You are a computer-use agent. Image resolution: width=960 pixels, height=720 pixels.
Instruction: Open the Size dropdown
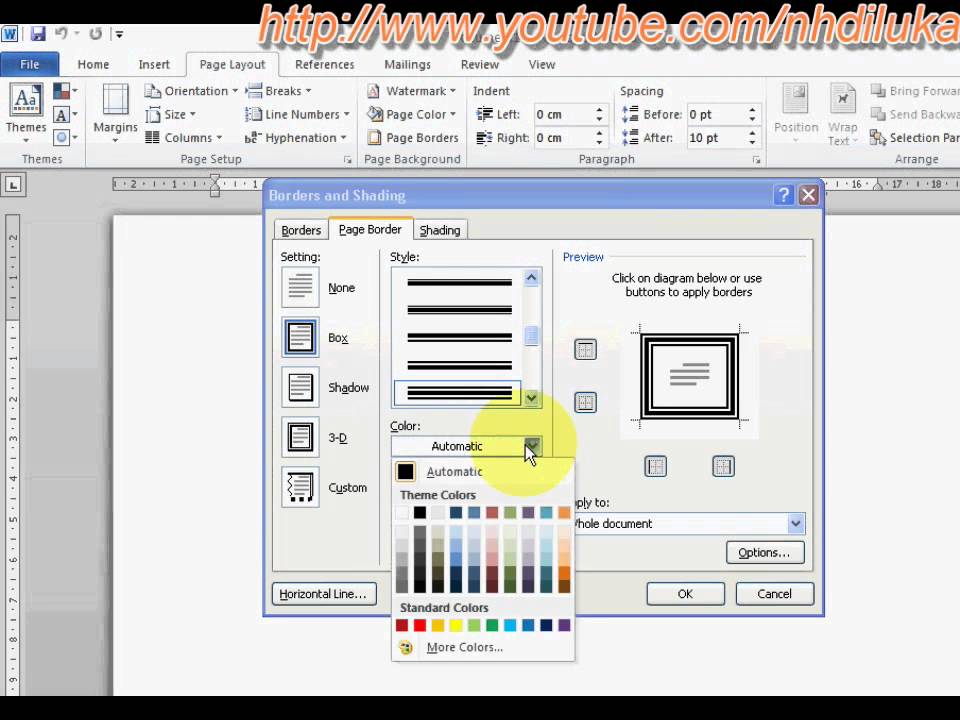point(171,114)
